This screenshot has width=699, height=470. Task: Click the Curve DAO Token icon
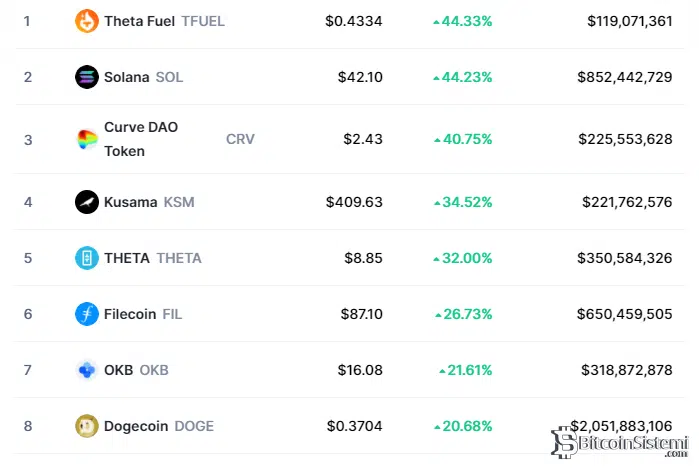coord(87,140)
